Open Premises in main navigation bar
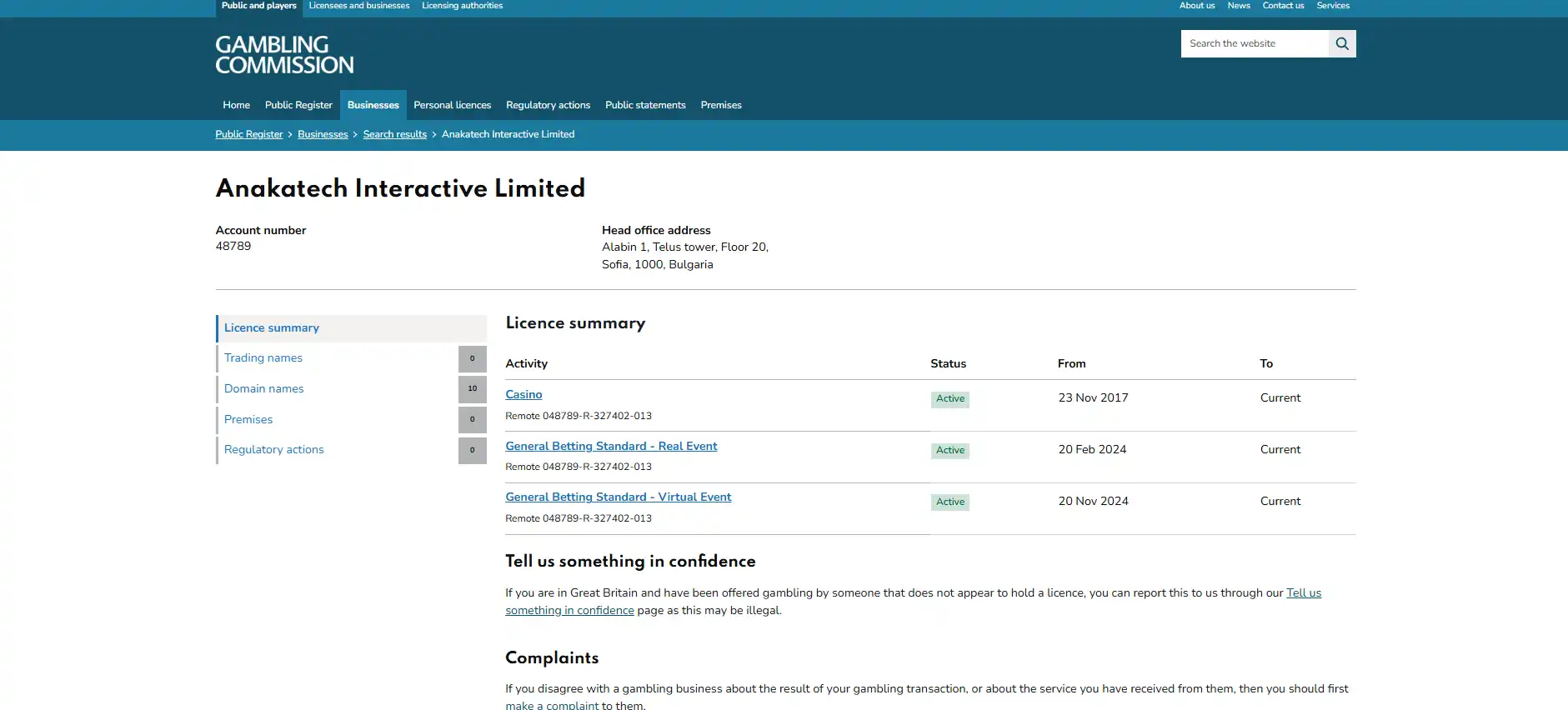The height and width of the screenshot is (710, 1568). 721,105
